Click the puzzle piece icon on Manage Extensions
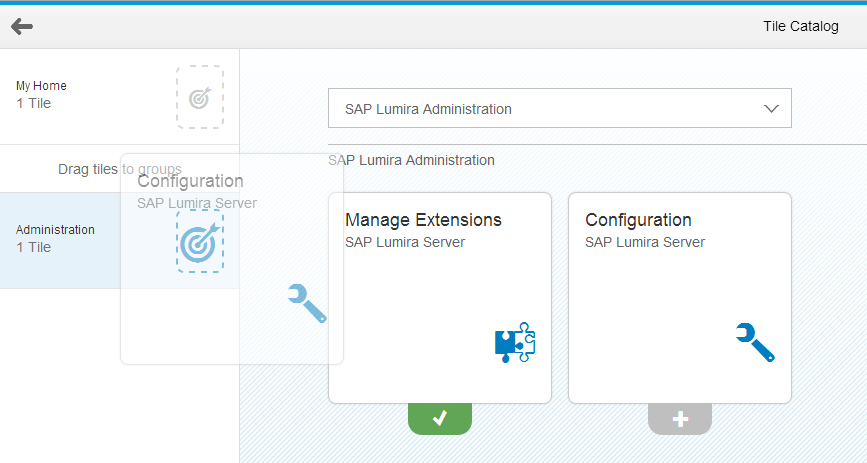This screenshot has height=463, width=867. [515, 343]
